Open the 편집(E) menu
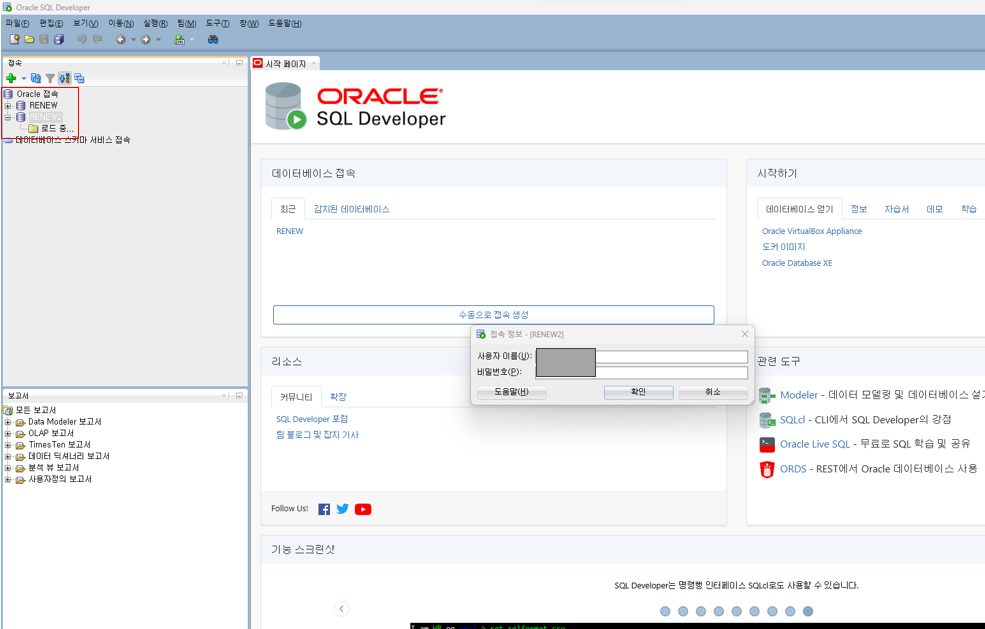This screenshot has width=985, height=629. coord(51,23)
